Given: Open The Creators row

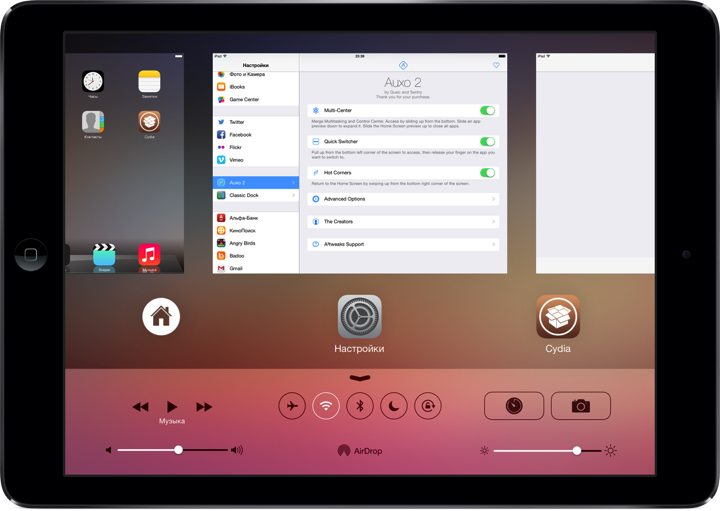Looking at the screenshot, I should click(x=403, y=222).
